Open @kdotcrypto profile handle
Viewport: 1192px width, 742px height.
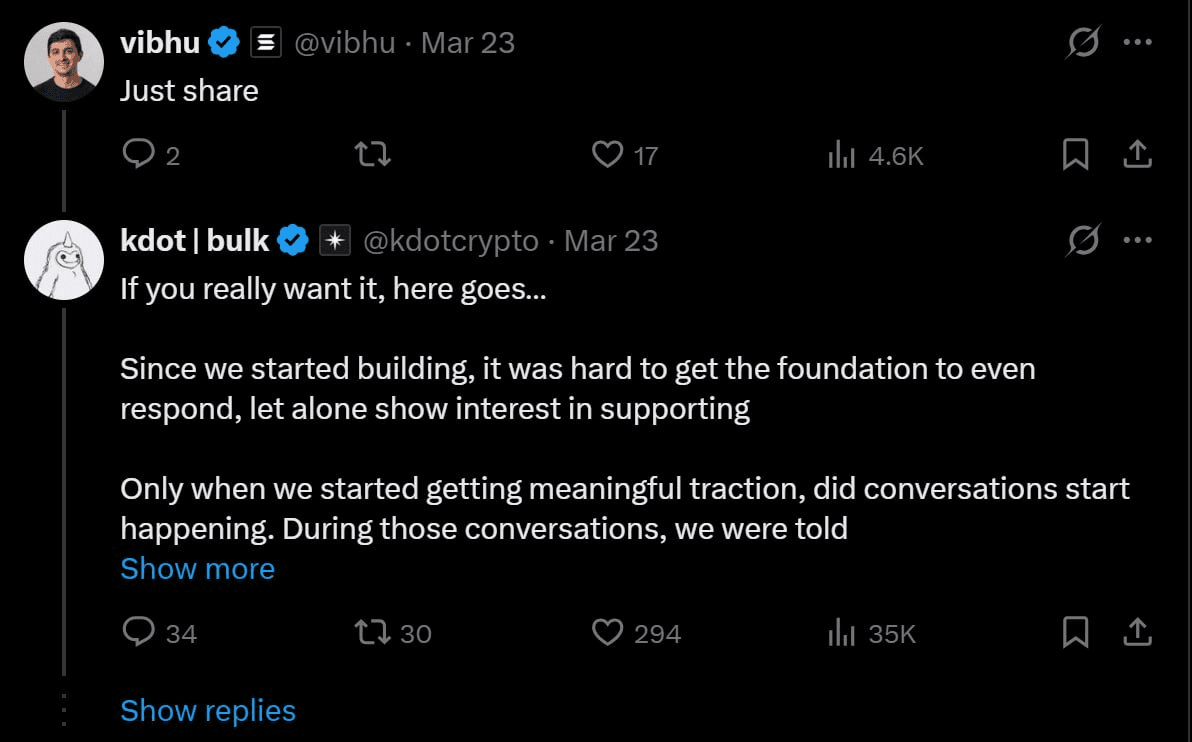[449, 241]
